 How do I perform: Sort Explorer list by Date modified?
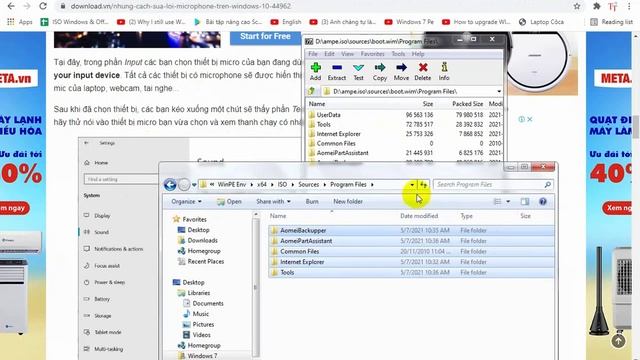coord(419,216)
